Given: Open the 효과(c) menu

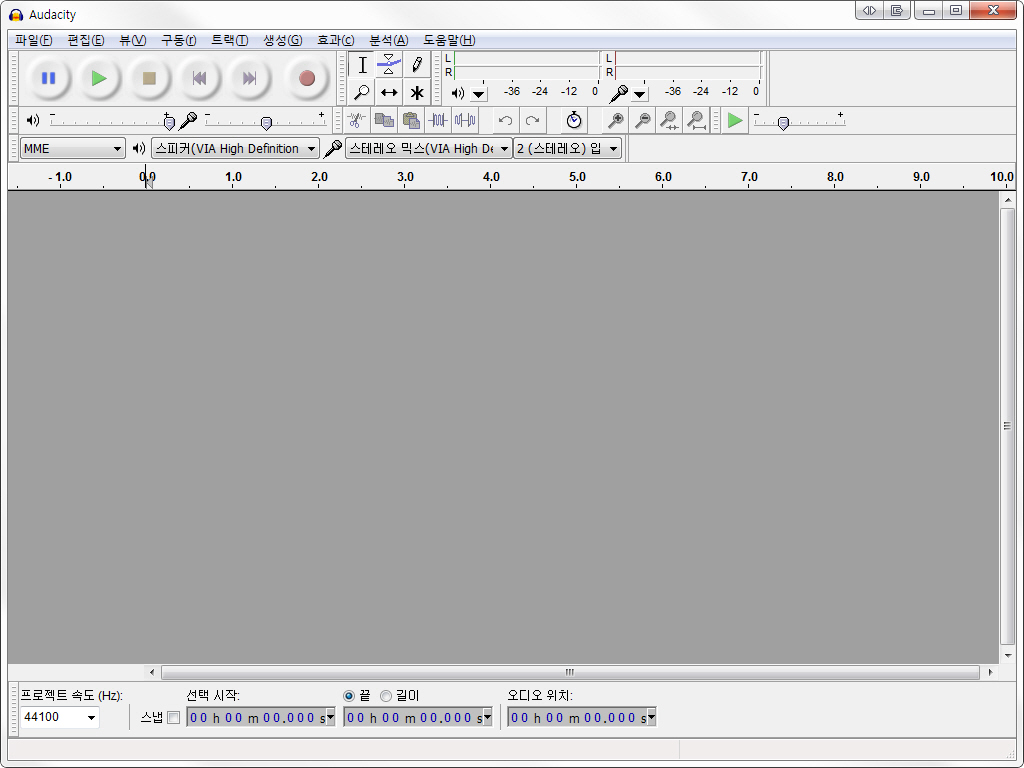Looking at the screenshot, I should [335, 40].
